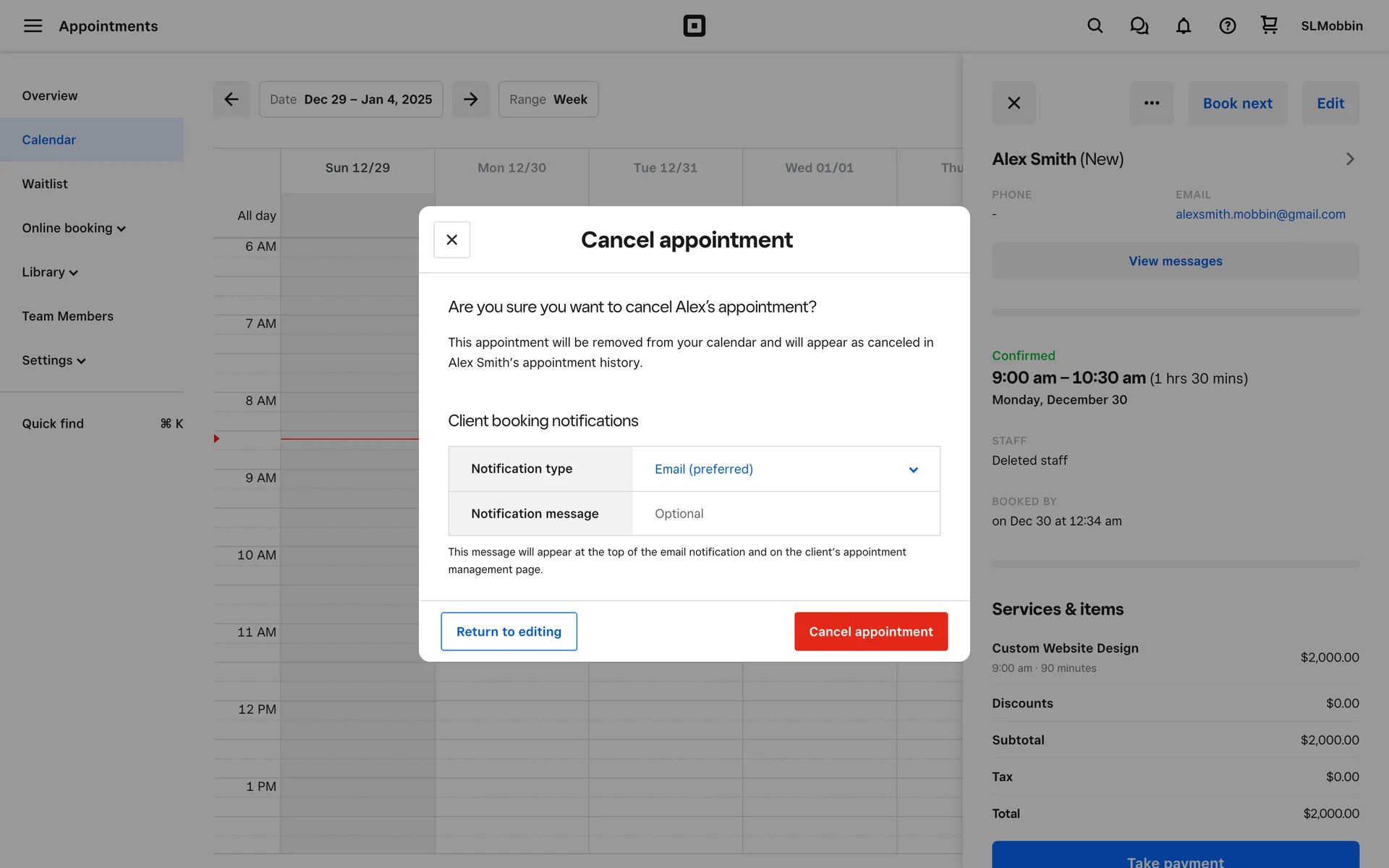The width and height of the screenshot is (1389, 868).
Task: Open the notifications bell
Action: 1183,26
